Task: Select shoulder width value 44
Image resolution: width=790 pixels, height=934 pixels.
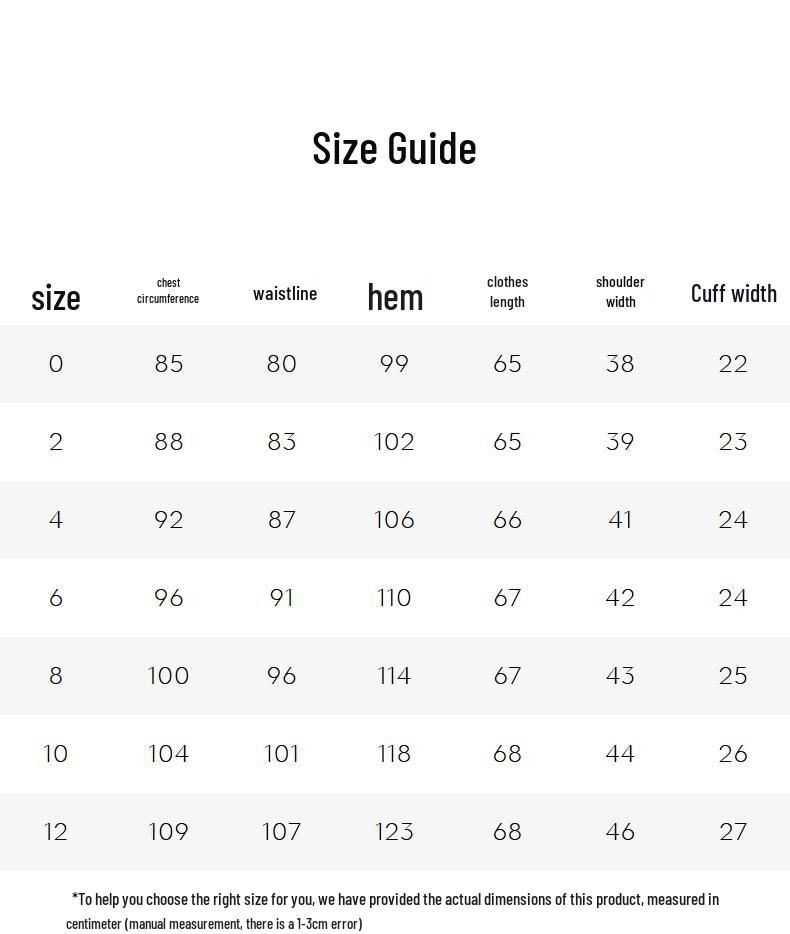Action: tap(620, 754)
